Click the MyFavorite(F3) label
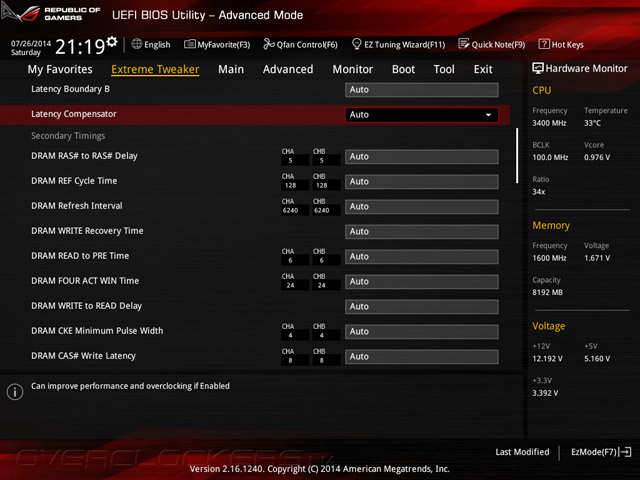 (x=224, y=44)
